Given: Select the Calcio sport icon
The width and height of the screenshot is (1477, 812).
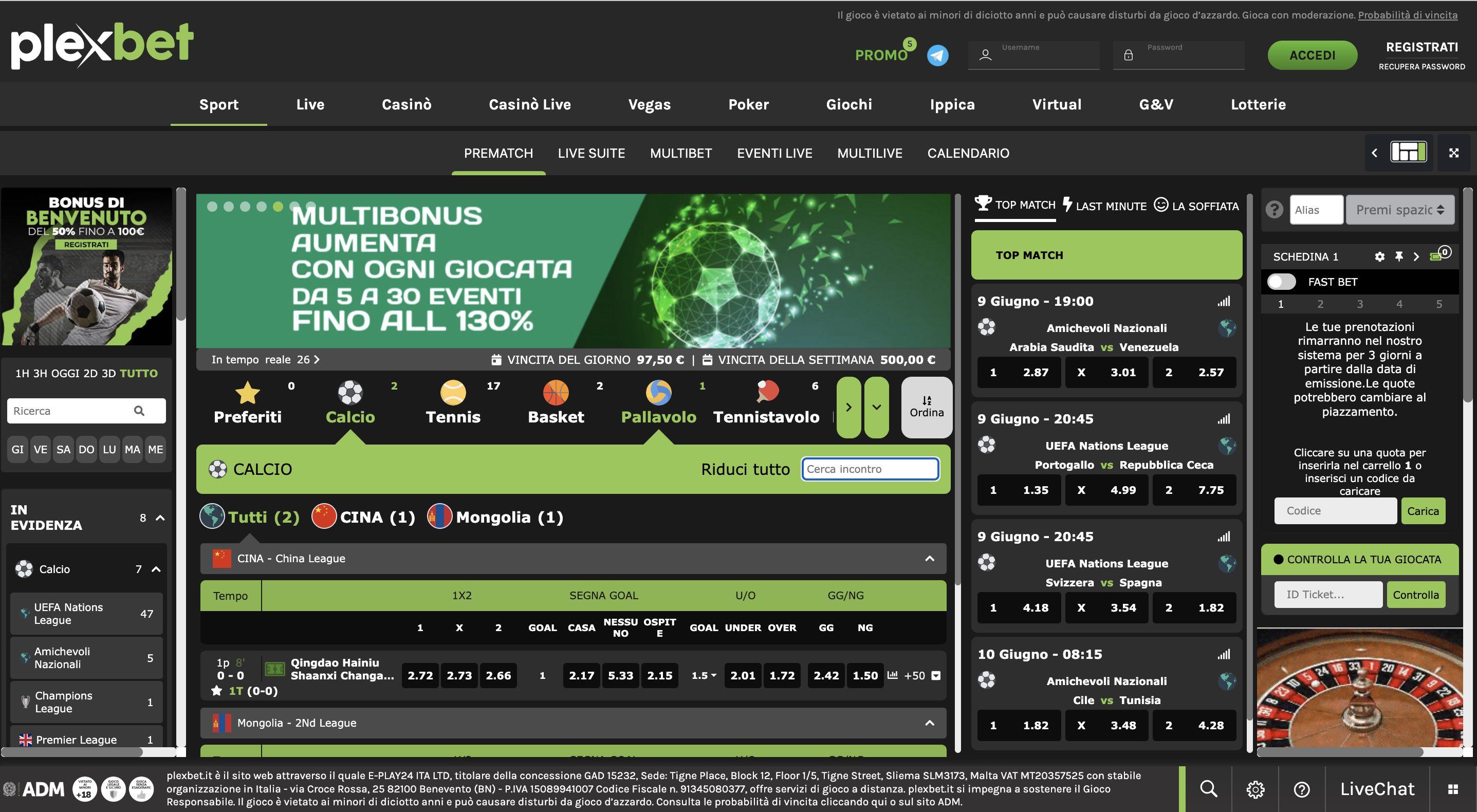Looking at the screenshot, I should [x=350, y=393].
